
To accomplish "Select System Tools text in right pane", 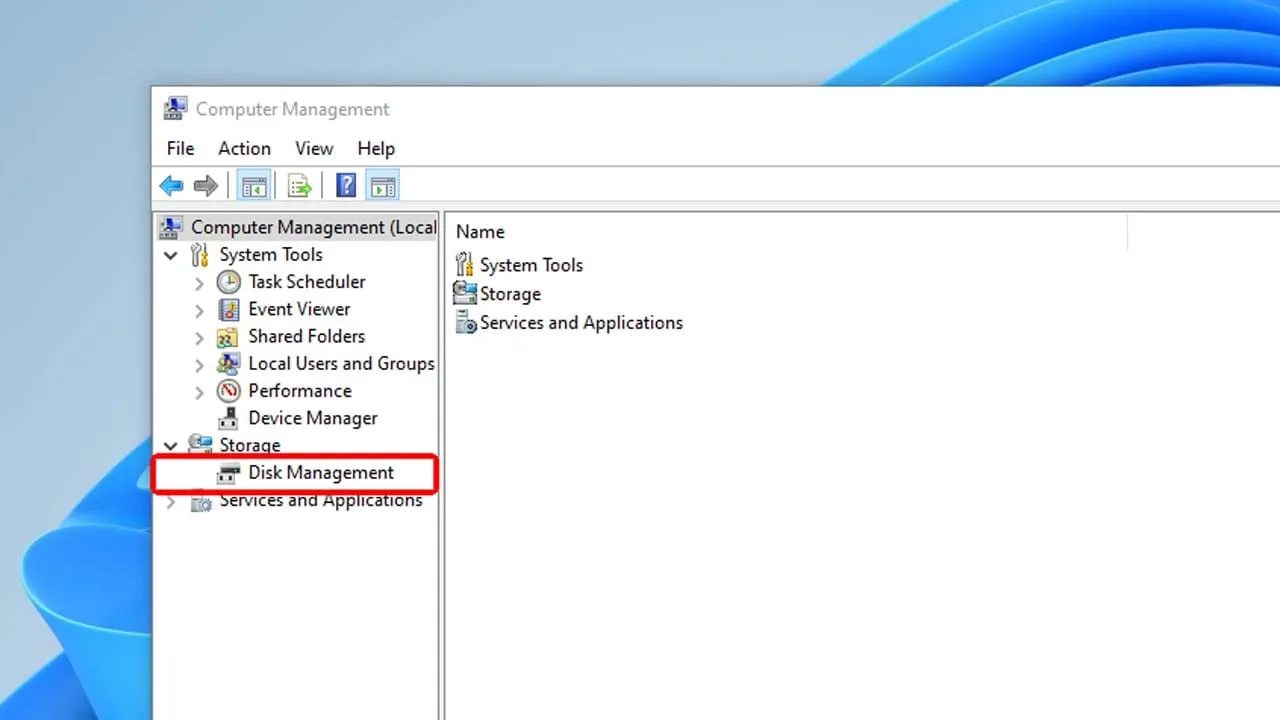I will point(531,265).
